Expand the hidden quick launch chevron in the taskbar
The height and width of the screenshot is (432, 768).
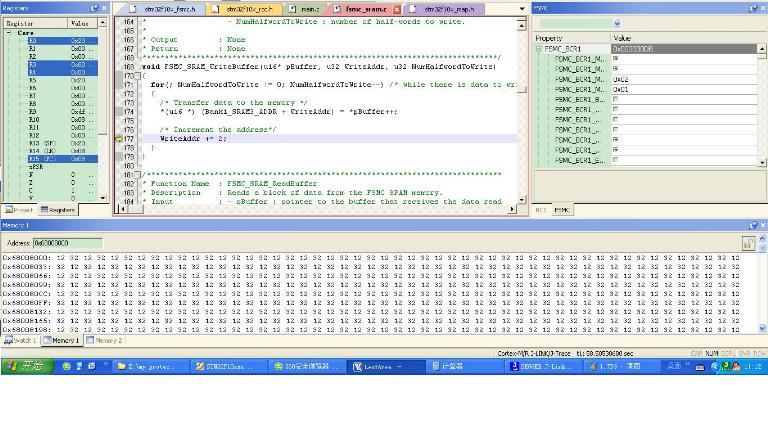coord(105,365)
